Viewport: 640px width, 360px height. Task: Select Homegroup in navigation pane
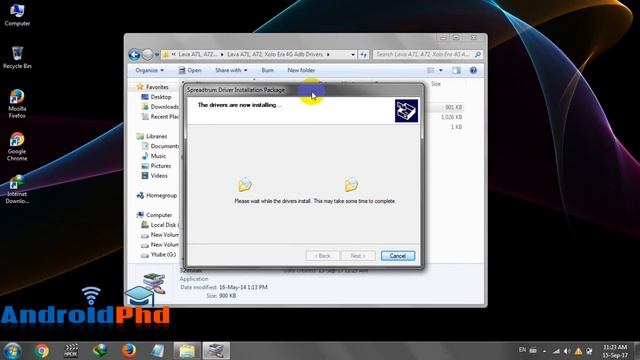coord(161,196)
